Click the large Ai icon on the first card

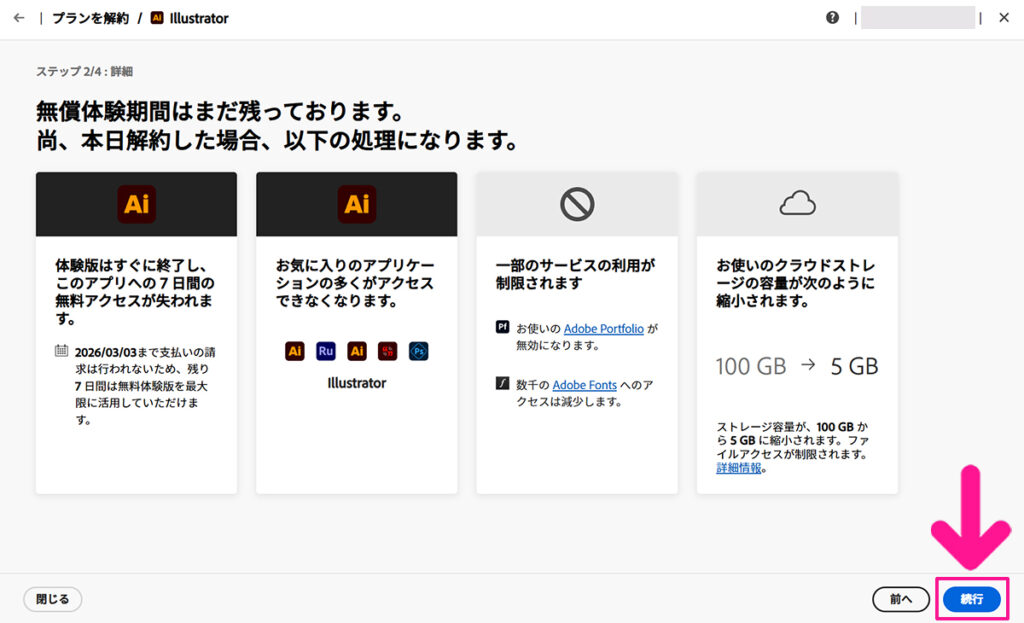136,204
